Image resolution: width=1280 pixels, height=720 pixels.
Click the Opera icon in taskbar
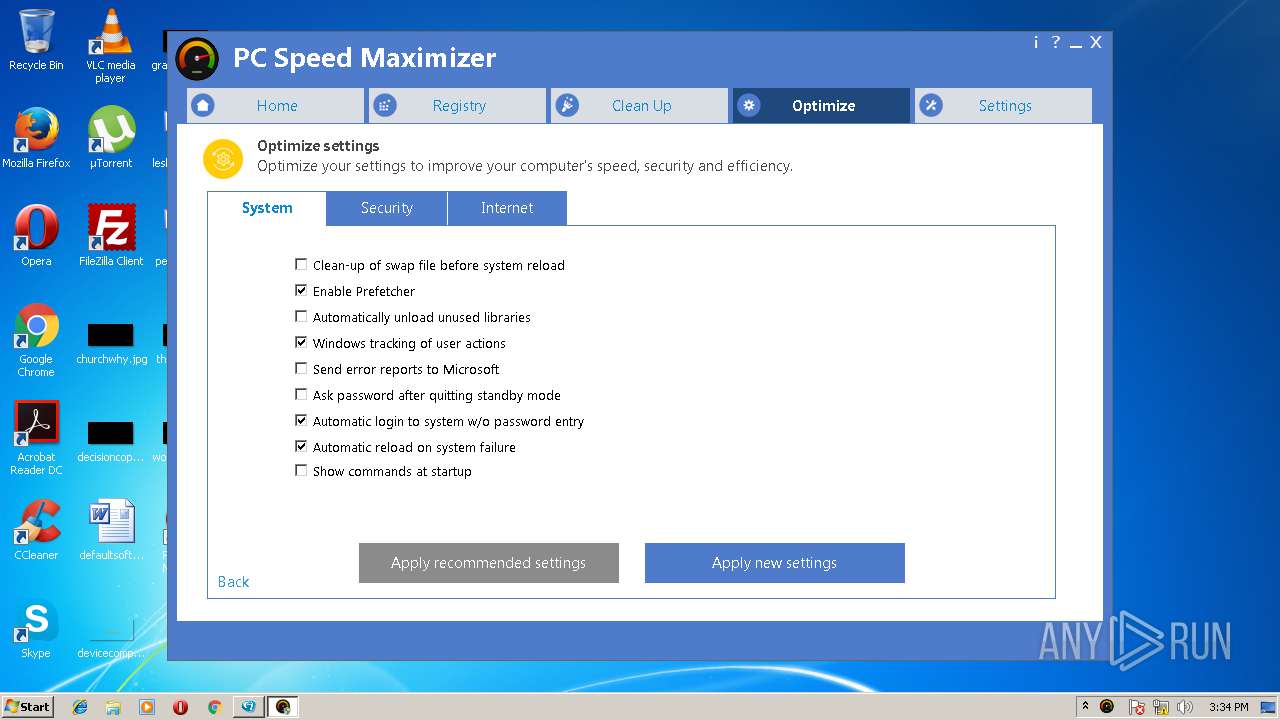181,707
